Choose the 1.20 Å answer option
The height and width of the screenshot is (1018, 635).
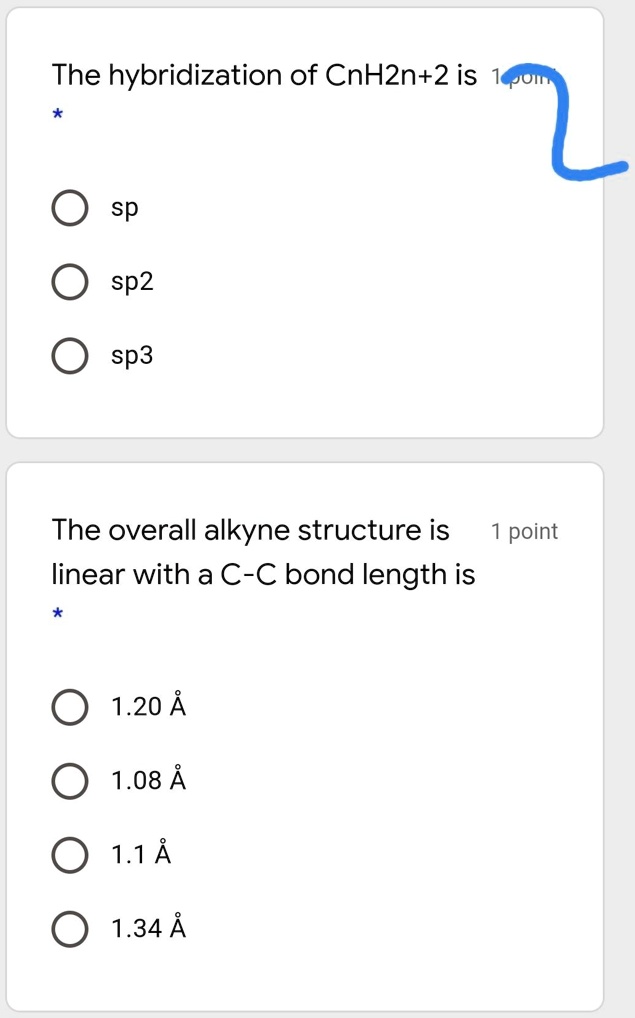[x=69, y=707]
